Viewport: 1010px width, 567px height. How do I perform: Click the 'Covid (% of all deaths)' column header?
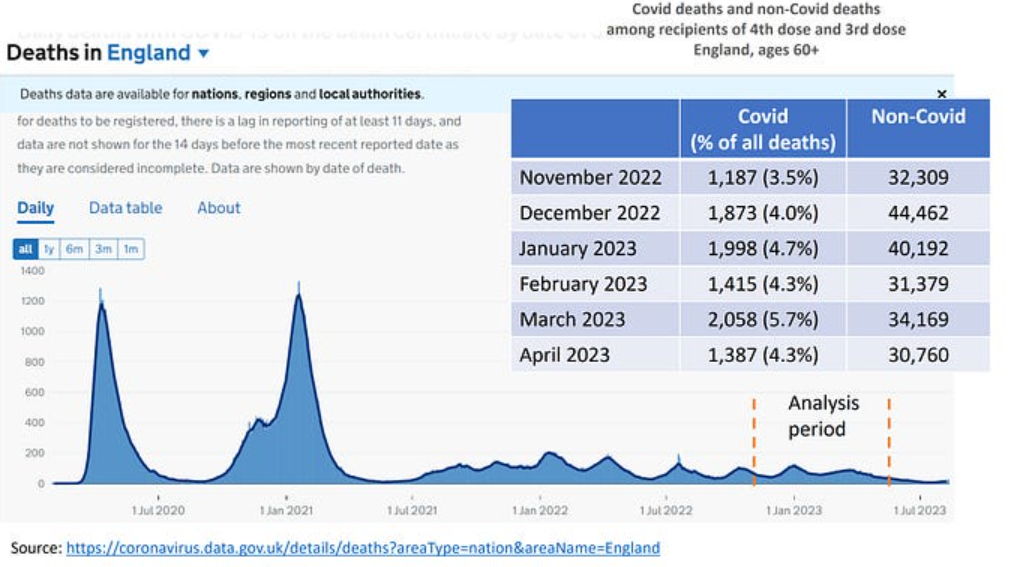[762, 129]
